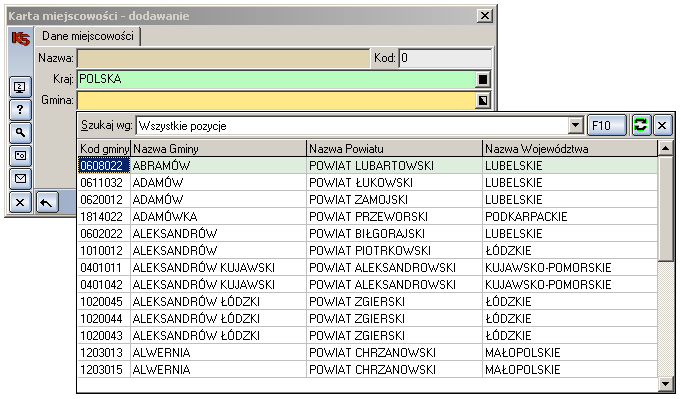The image size is (681, 399).
Task: Click the scrollbar down arrow in list
Action: coord(665,383)
